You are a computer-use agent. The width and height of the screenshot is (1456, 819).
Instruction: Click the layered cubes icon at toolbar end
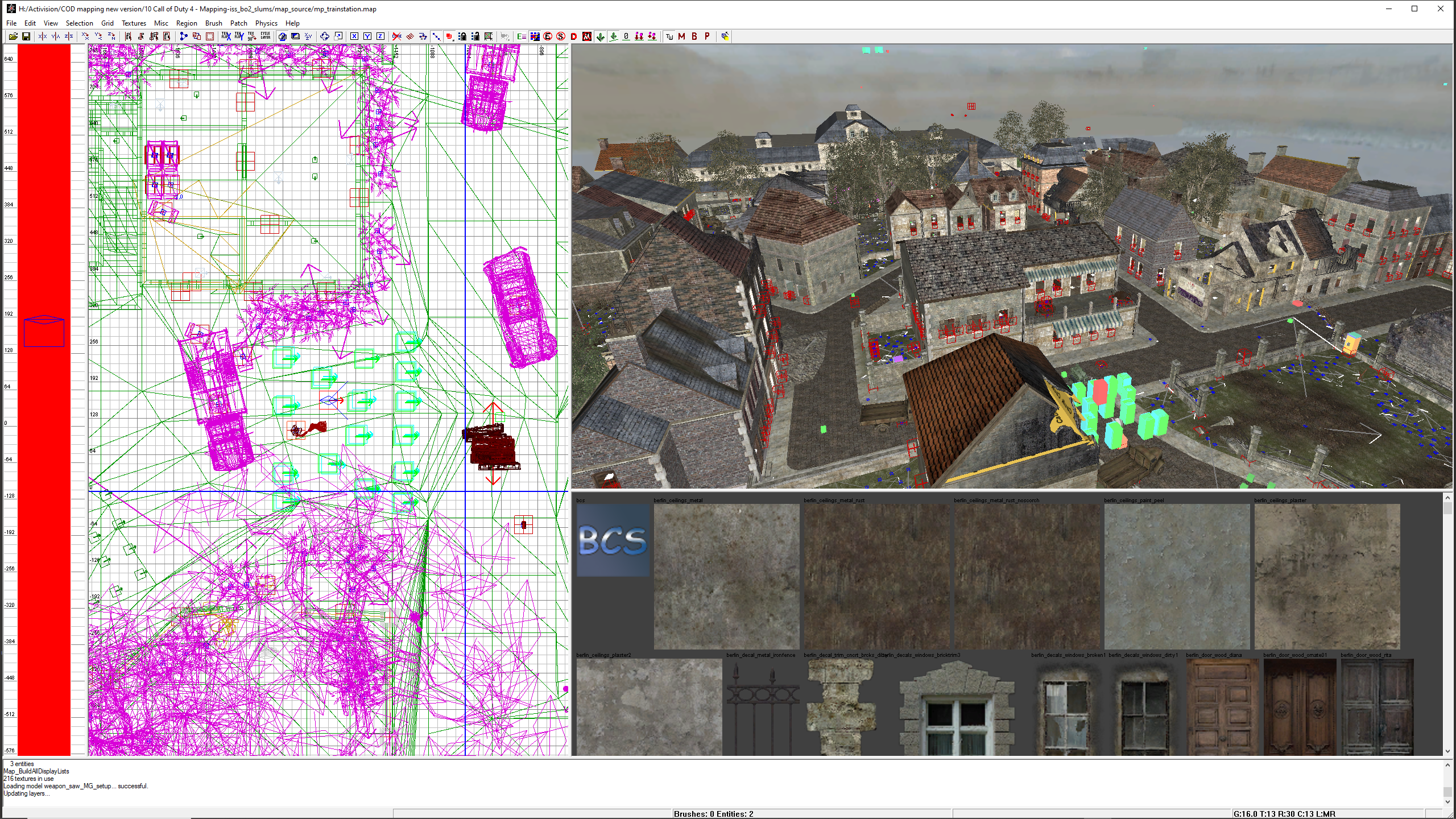[725, 36]
